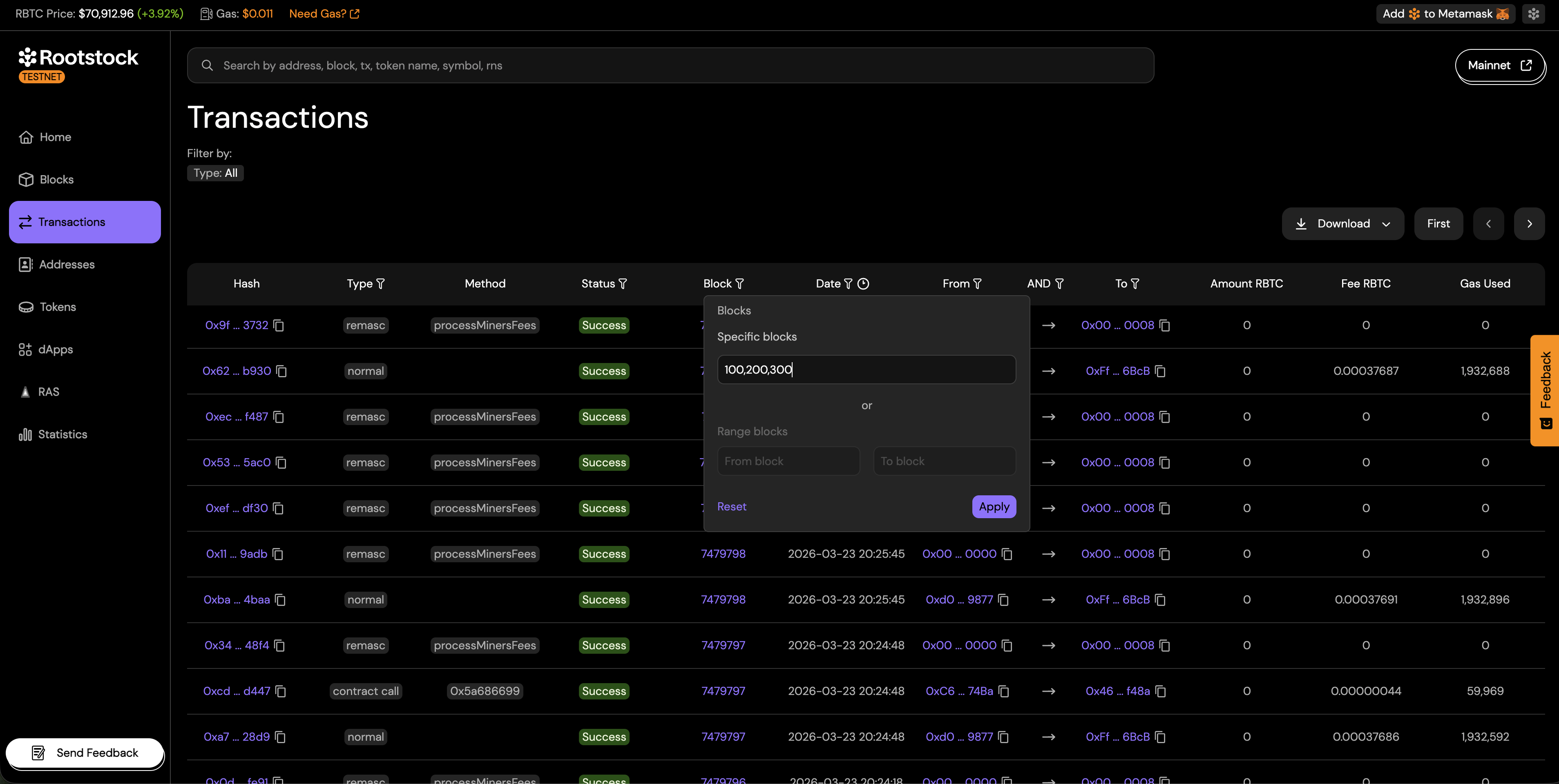Image resolution: width=1559 pixels, height=784 pixels.
Task: Open the From column filter
Action: tap(977, 283)
